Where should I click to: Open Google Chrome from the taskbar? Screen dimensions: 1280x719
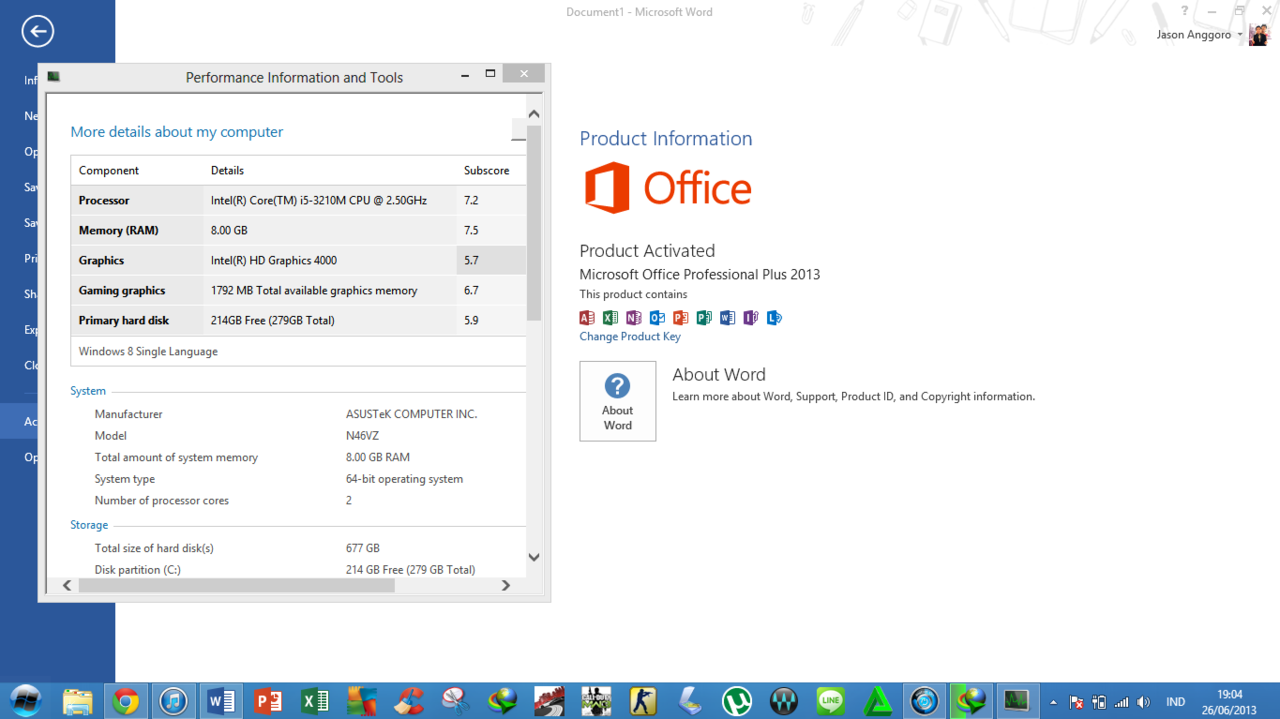126,701
